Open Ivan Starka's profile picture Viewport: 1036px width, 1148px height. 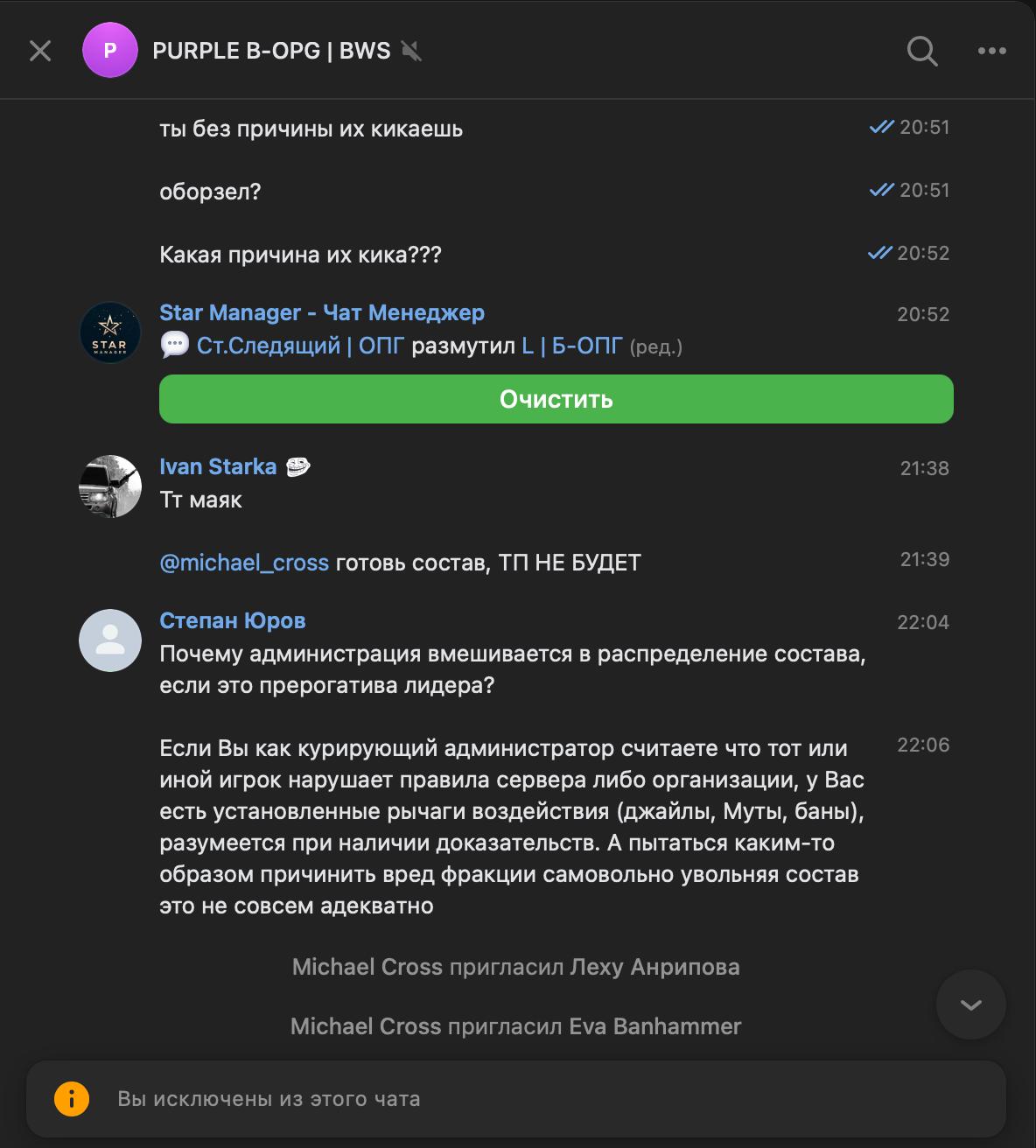point(110,486)
